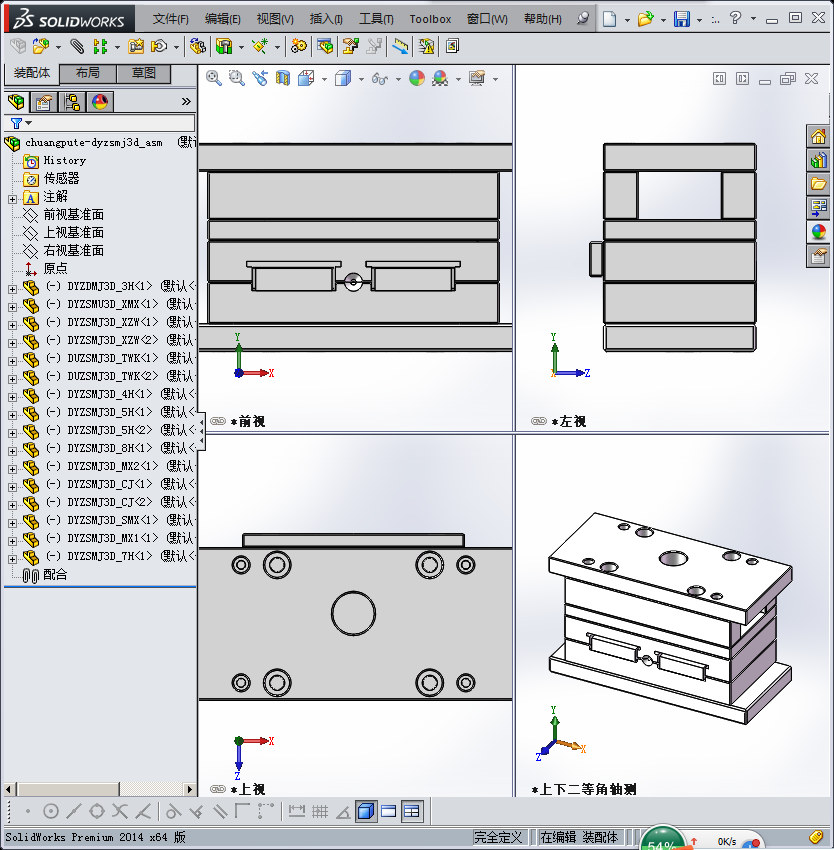Toggle view link icon beside 前视 label
This screenshot has height=850, width=834.
(x=217, y=421)
